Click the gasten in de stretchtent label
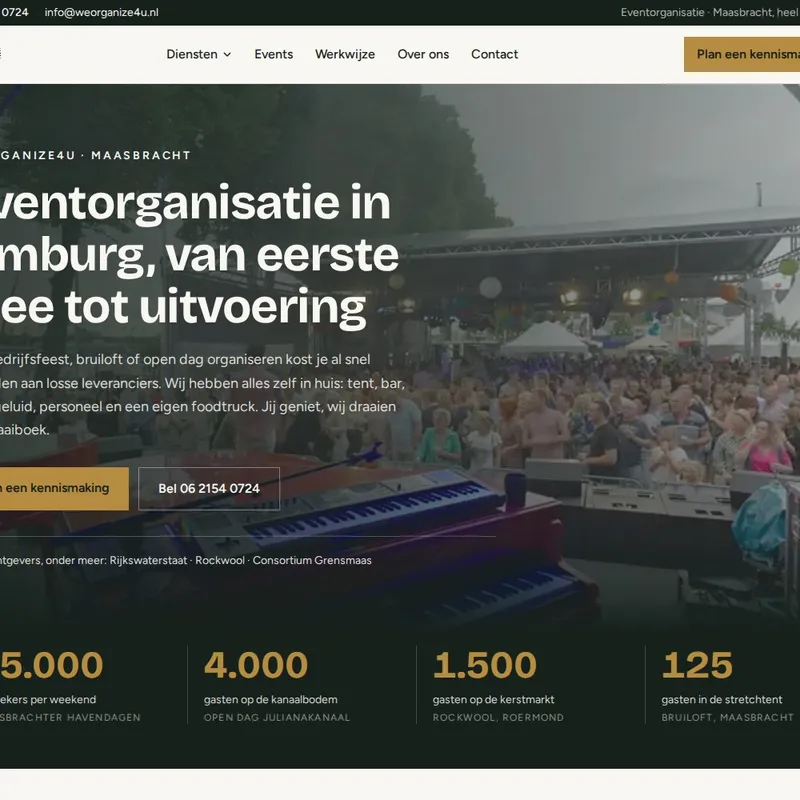The image size is (800, 800). click(721, 699)
